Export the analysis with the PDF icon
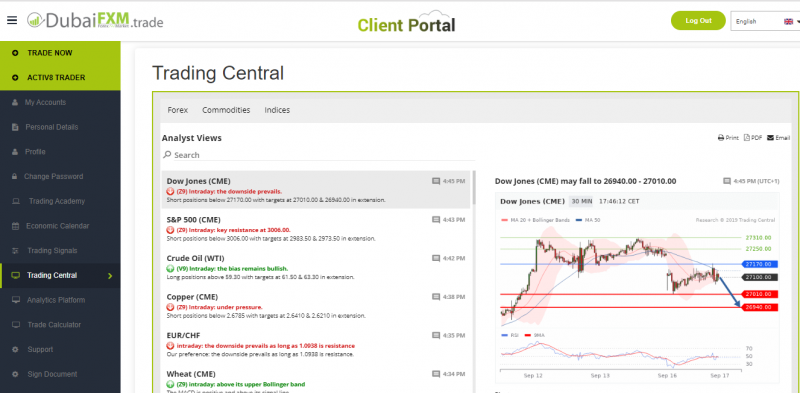800x393 pixels. click(x=747, y=138)
